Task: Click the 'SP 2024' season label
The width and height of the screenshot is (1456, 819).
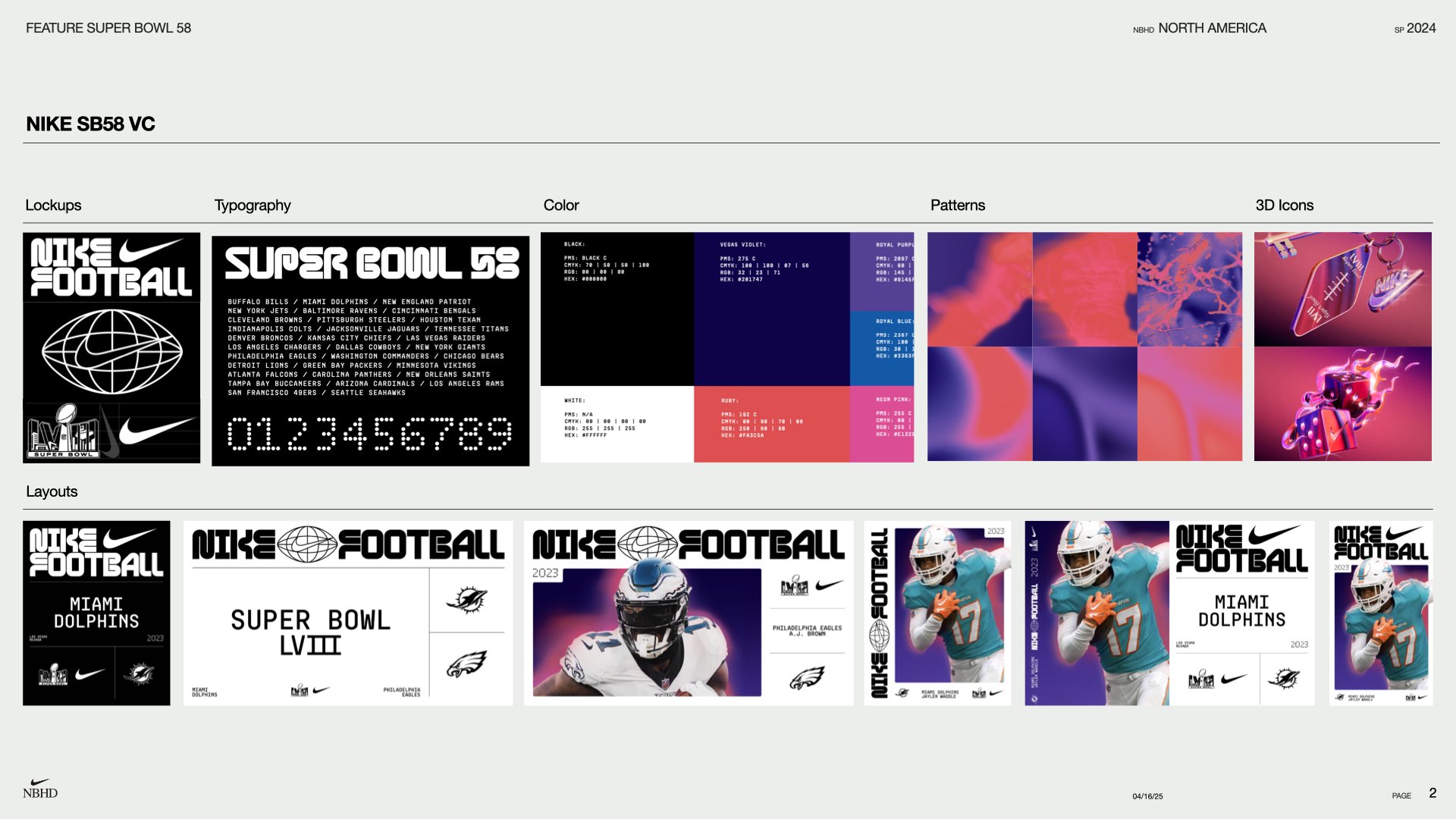Action: 1415,28
